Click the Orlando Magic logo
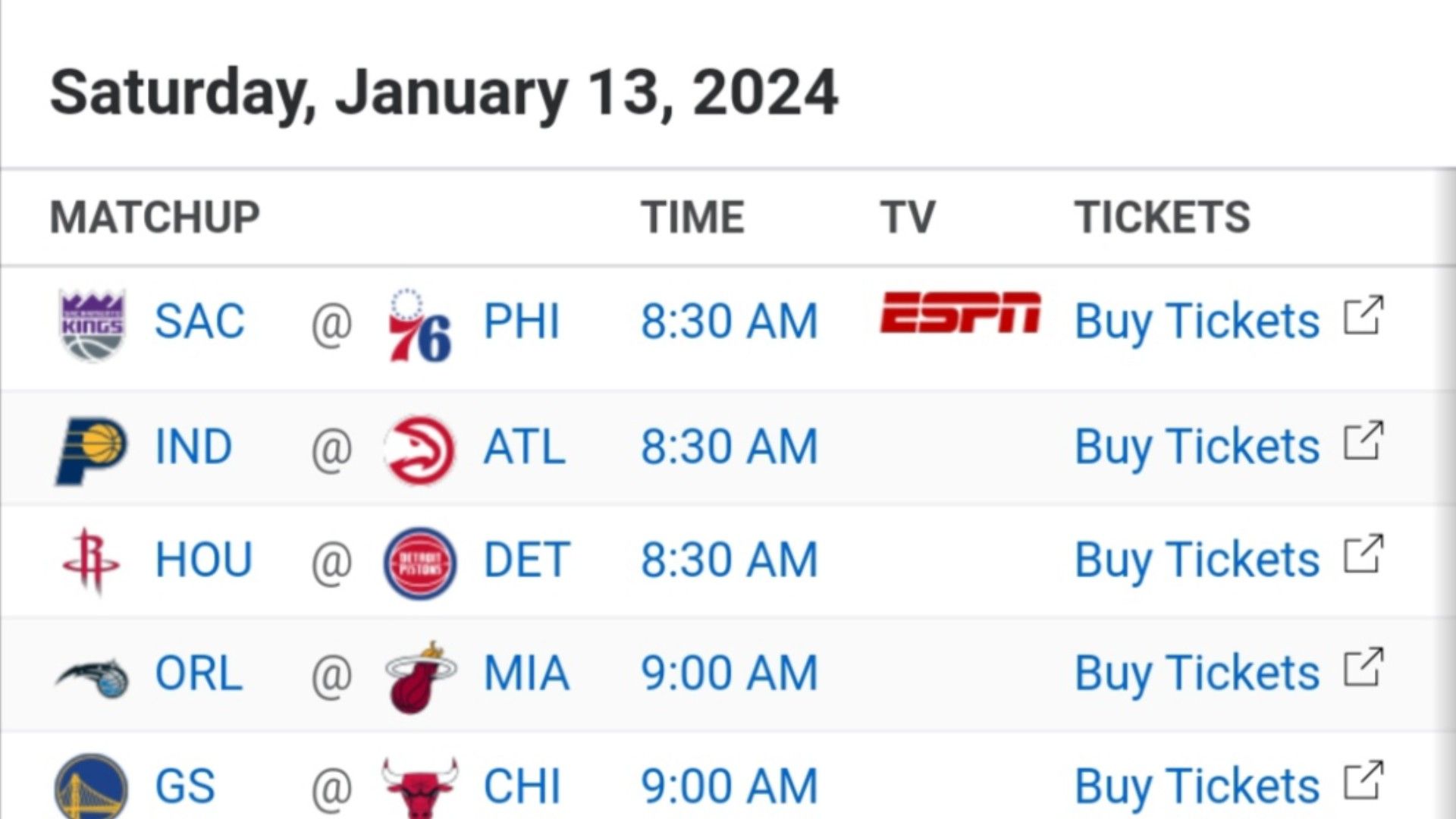The width and height of the screenshot is (1456, 819). tap(92, 676)
